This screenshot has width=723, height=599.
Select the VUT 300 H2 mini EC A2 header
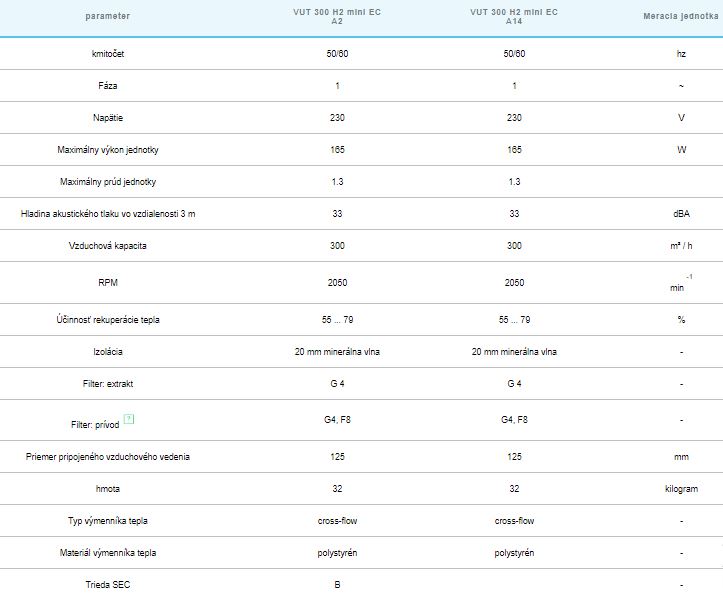[337, 17]
